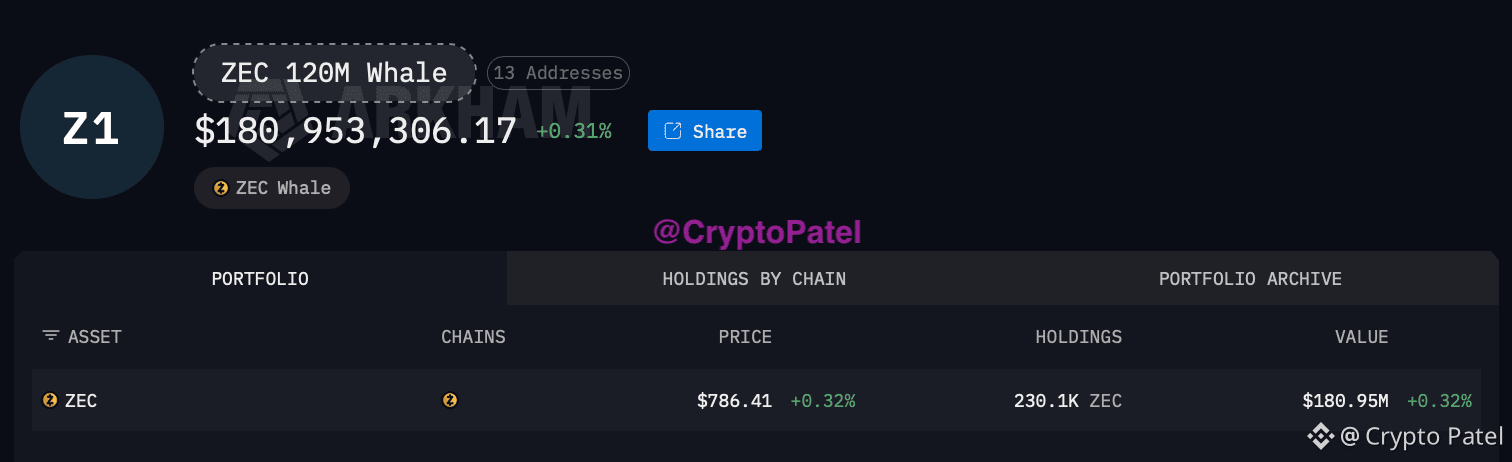
Task: Click the @CryptoPatel purple handle text
Action: tap(757, 233)
